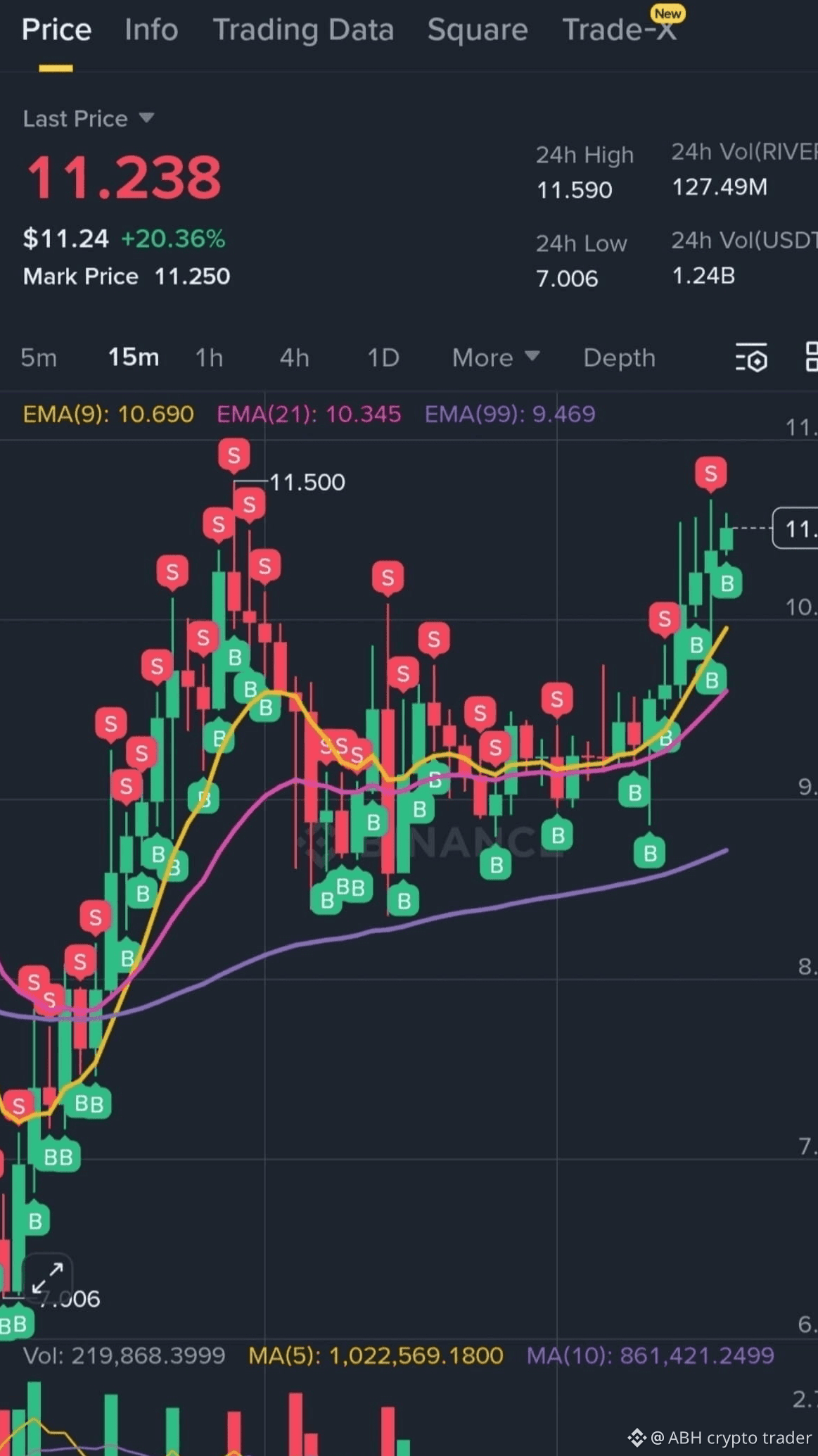818x1456 pixels.
Task: Switch to the Info tab
Action: pos(151,30)
